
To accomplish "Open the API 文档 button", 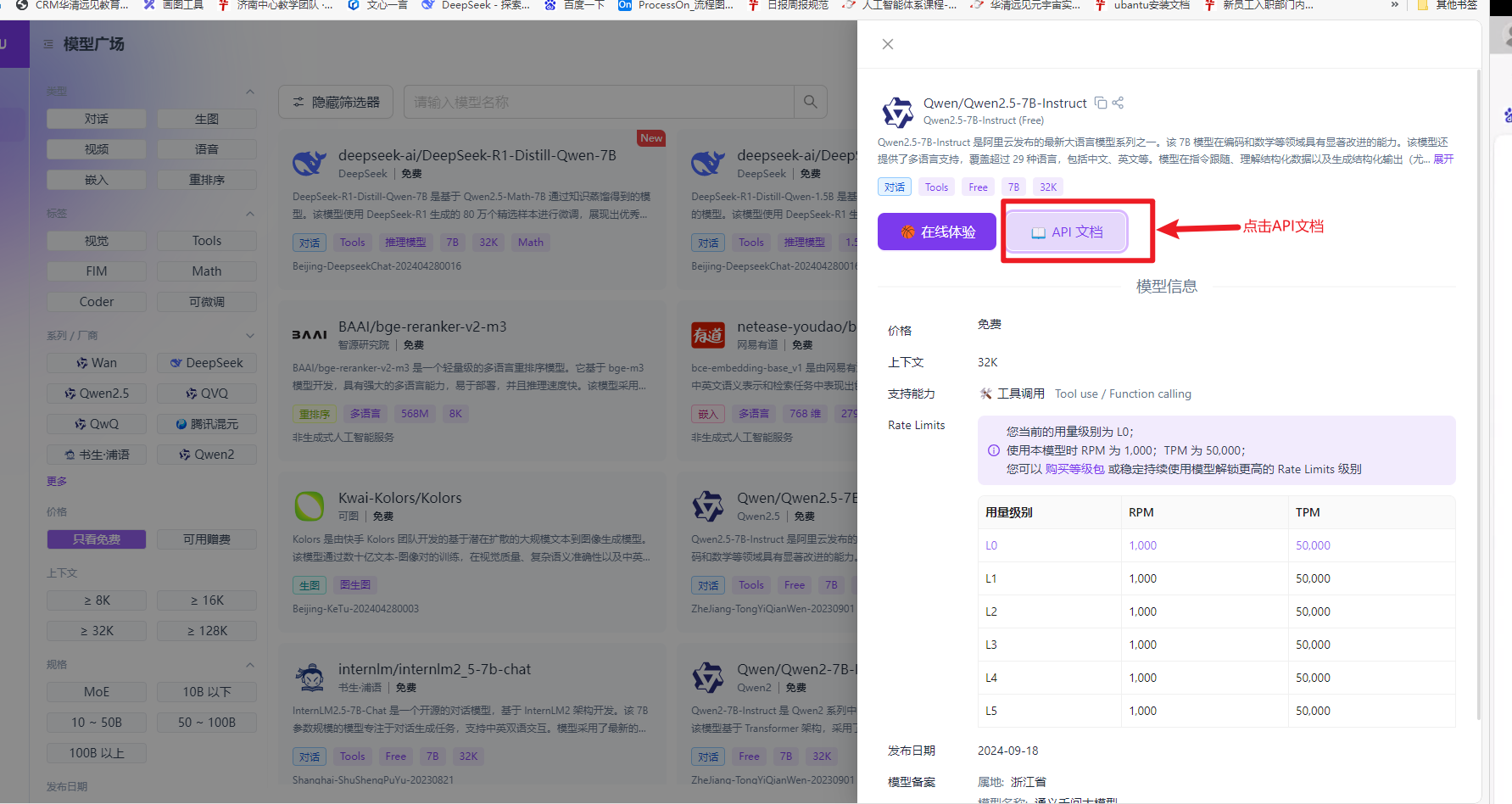I will (1065, 231).
